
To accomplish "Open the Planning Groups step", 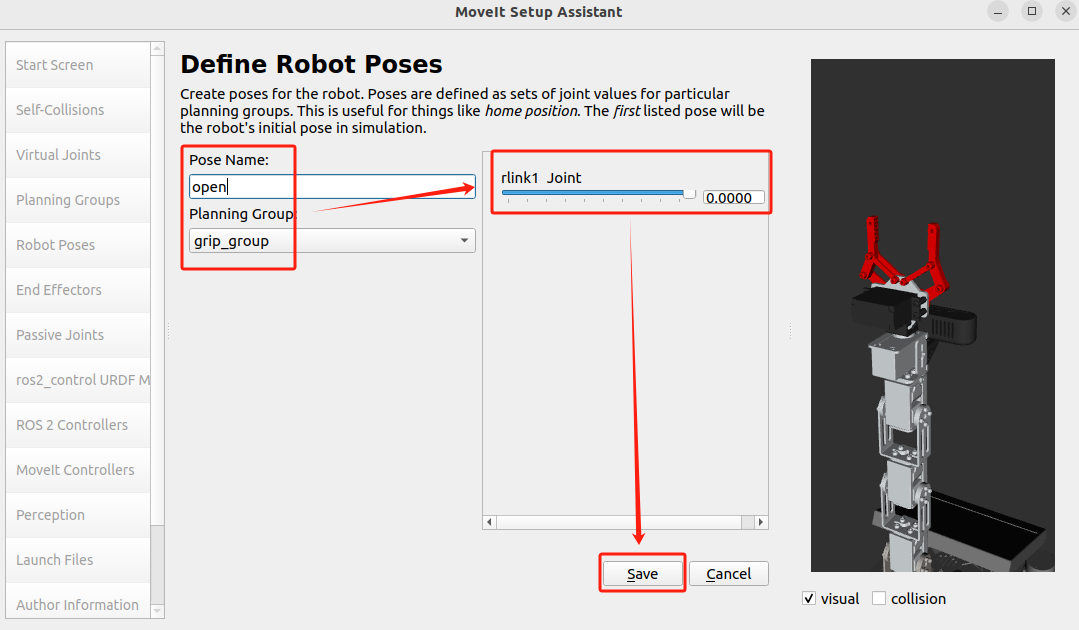I will click(x=78, y=200).
